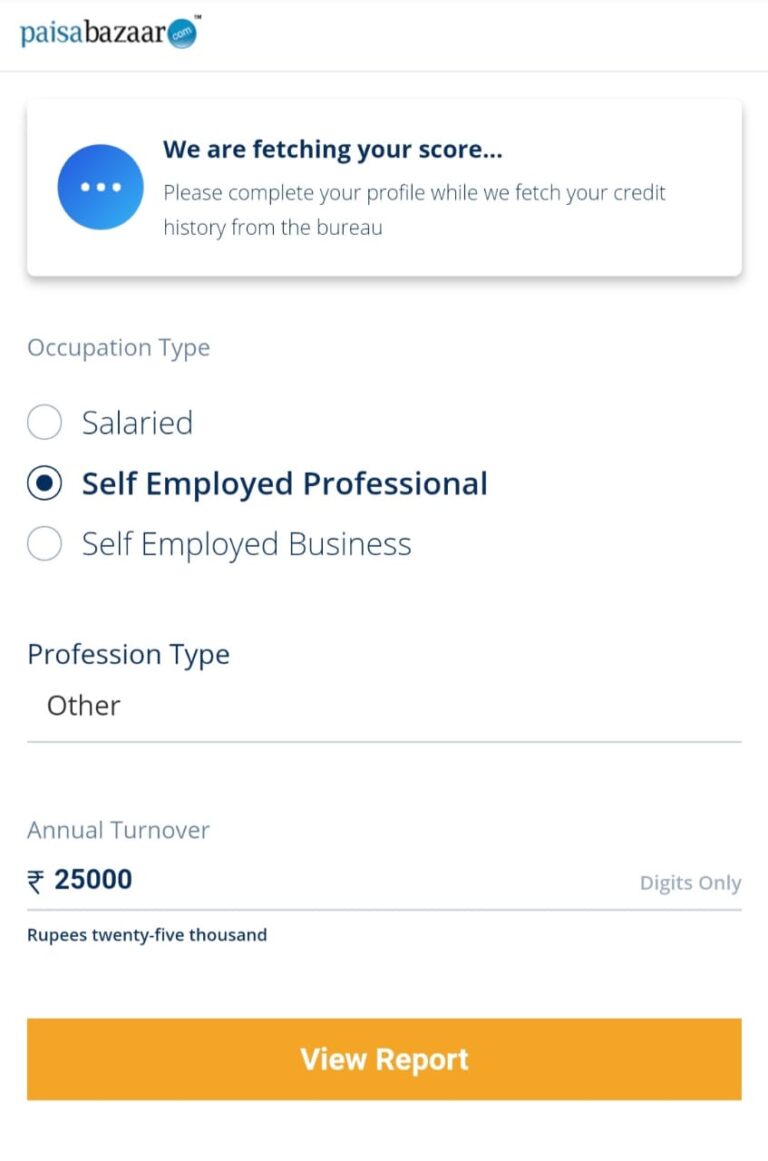
Task: Open the Profession Type dropdown
Action: pyautogui.click(x=384, y=706)
